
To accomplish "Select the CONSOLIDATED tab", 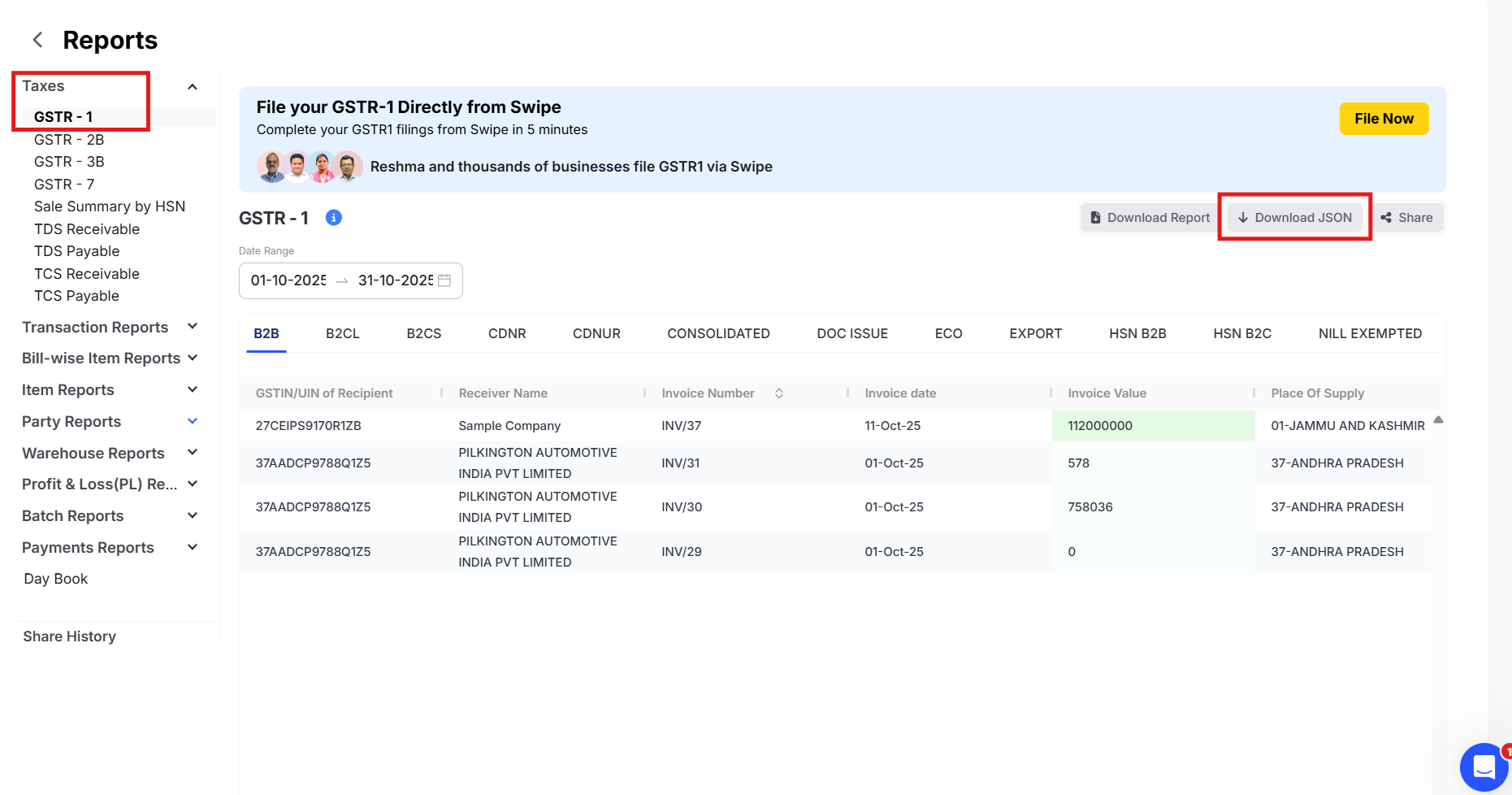I will click(x=718, y=333).
